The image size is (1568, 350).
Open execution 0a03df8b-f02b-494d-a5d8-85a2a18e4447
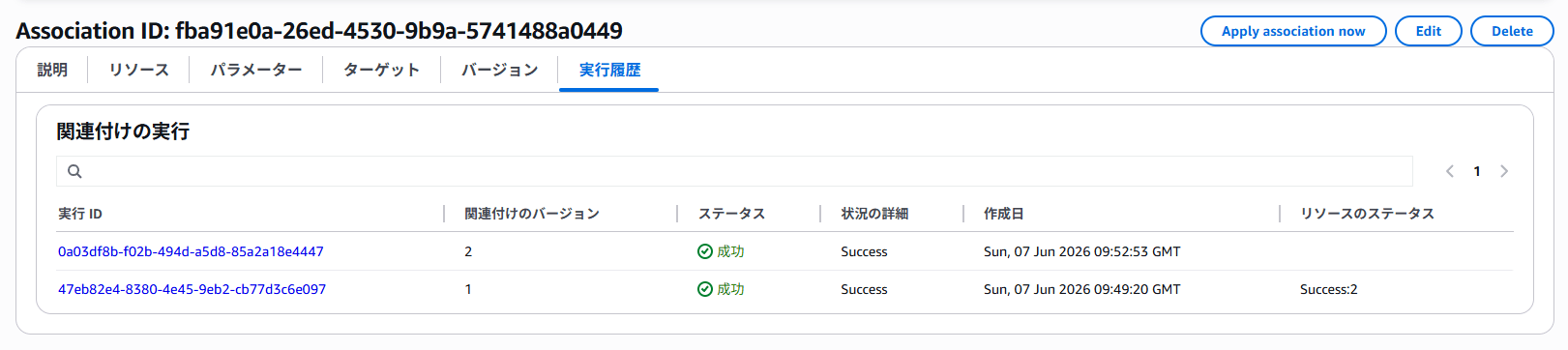point(191,251)
